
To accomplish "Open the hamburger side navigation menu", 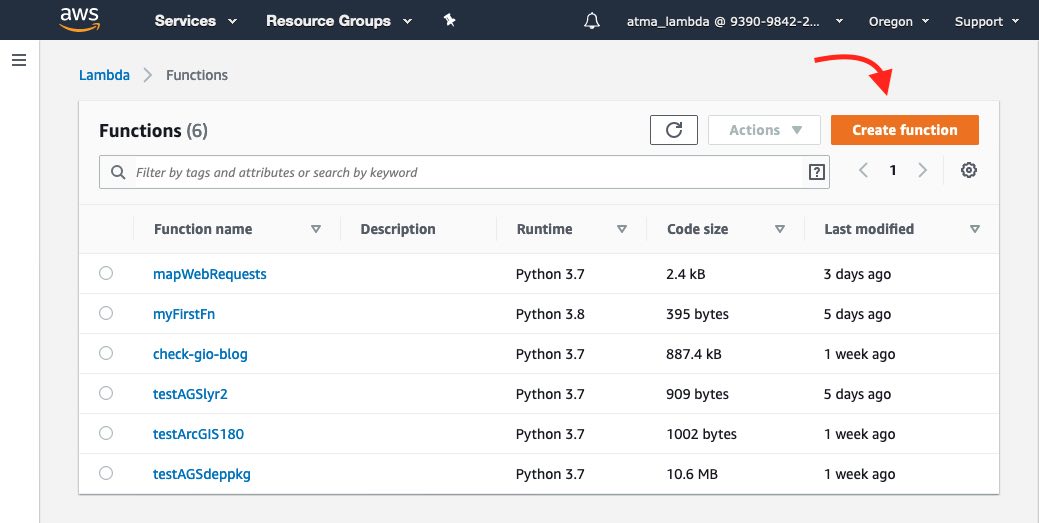I will [x=19, y=60].
